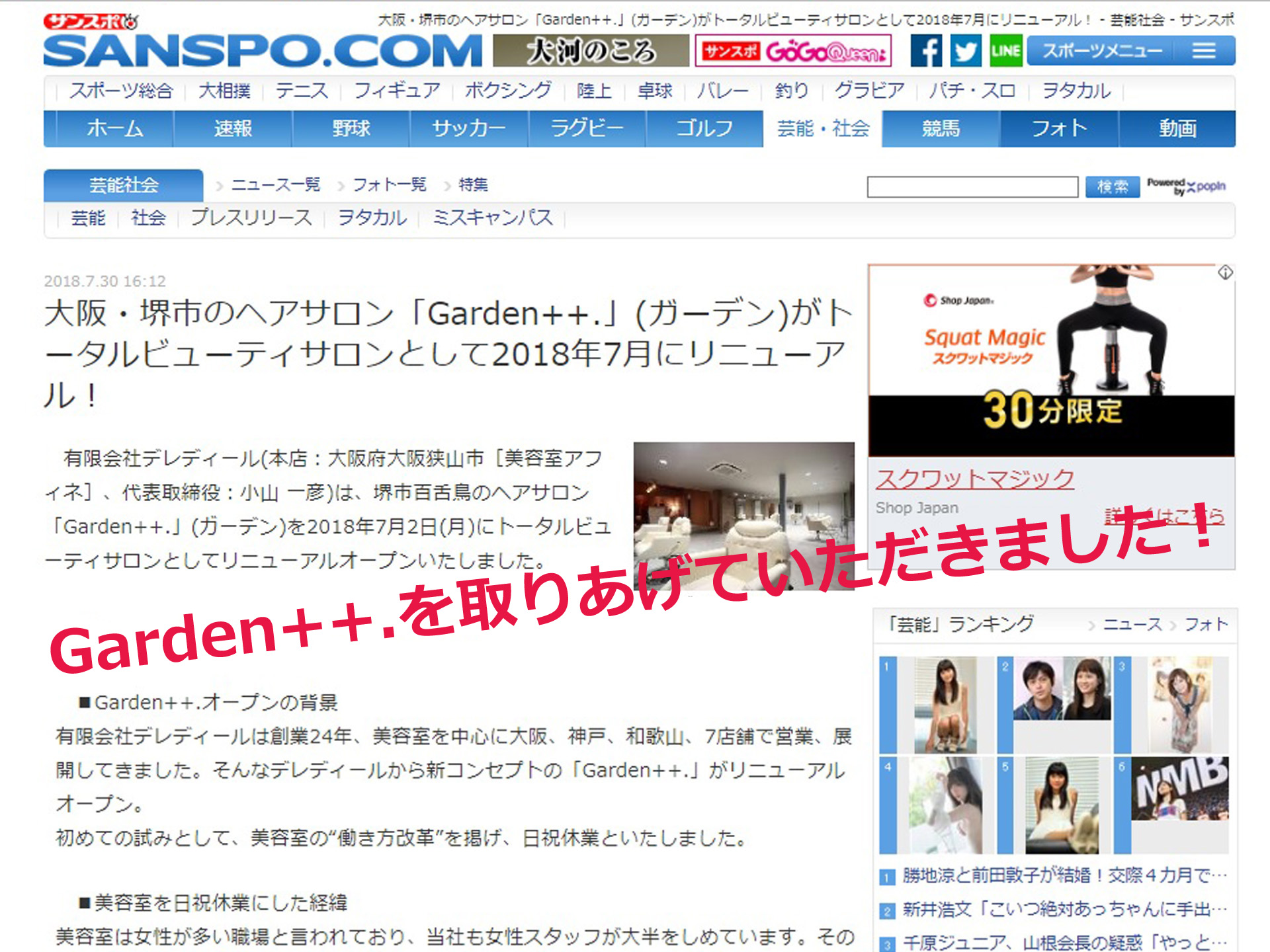Screen dimensions: 1270x952
Task: Switch to the 速報 tab
Action: tap(233, 128)
